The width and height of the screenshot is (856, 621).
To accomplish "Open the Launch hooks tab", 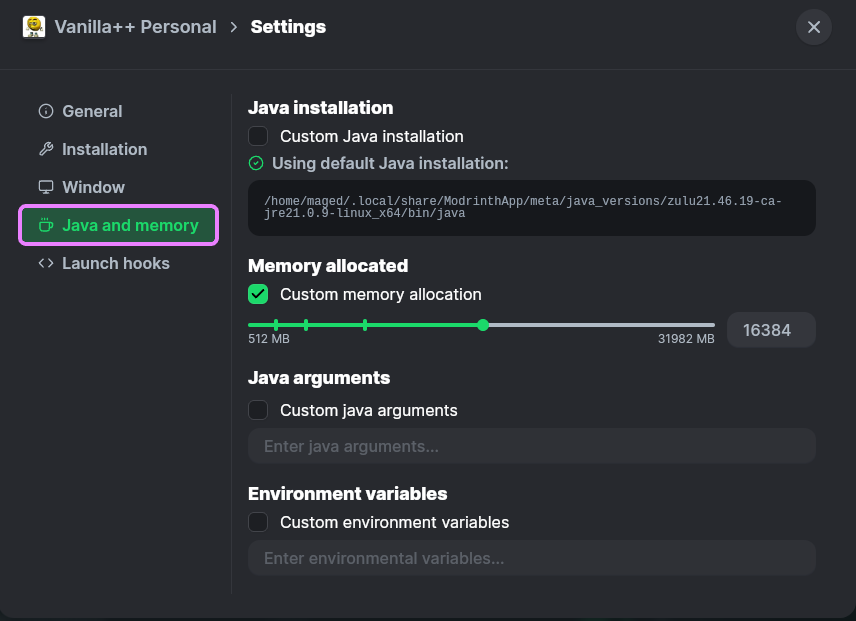I will tap(118, 264).
